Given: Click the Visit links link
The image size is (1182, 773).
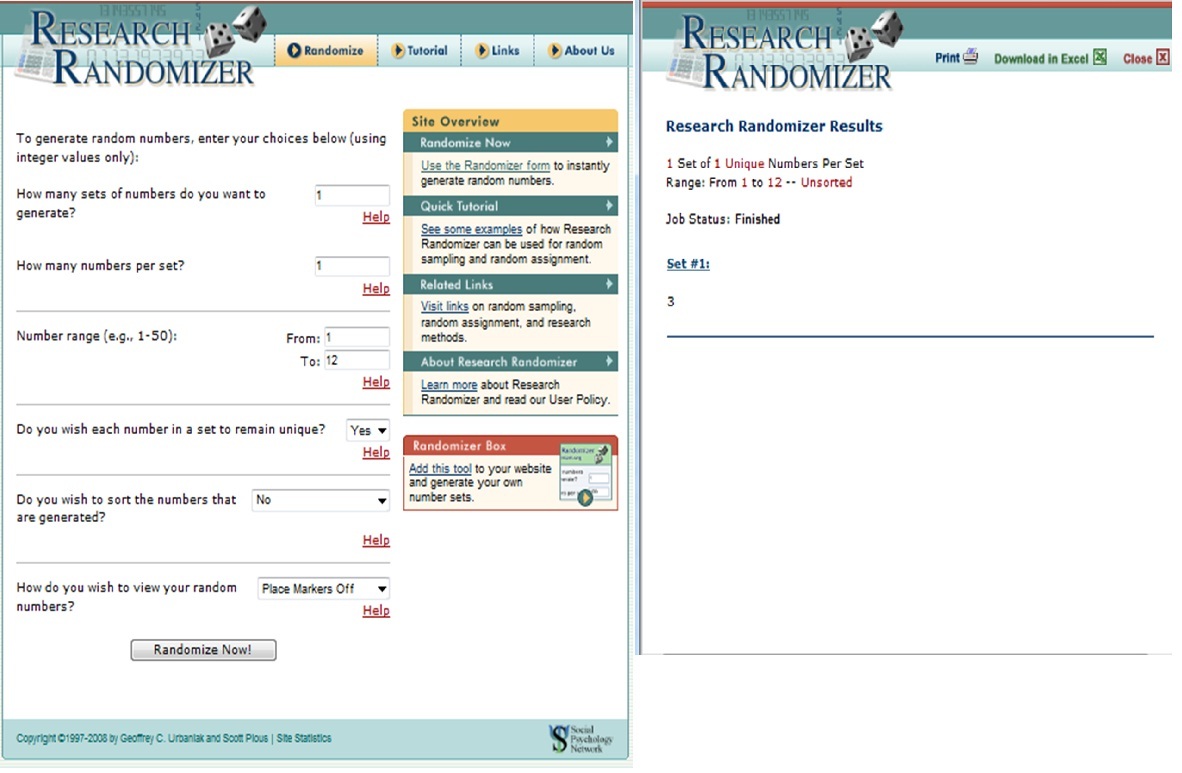Looking at the screenshot, I should (445, 307).
